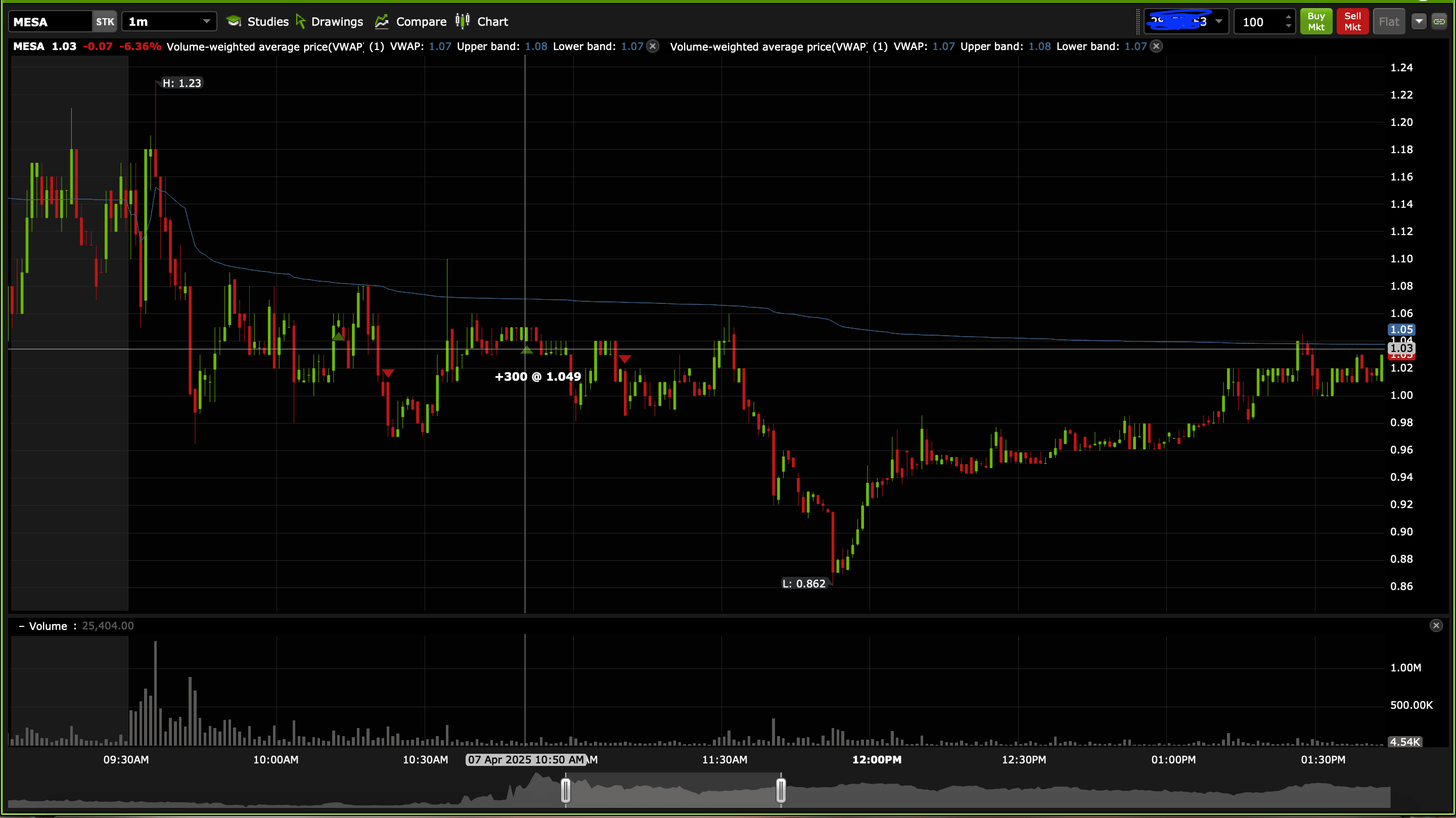Click the right range slider handle
The width and height of the screenshot is (1456, 818).
pos(781,790)
